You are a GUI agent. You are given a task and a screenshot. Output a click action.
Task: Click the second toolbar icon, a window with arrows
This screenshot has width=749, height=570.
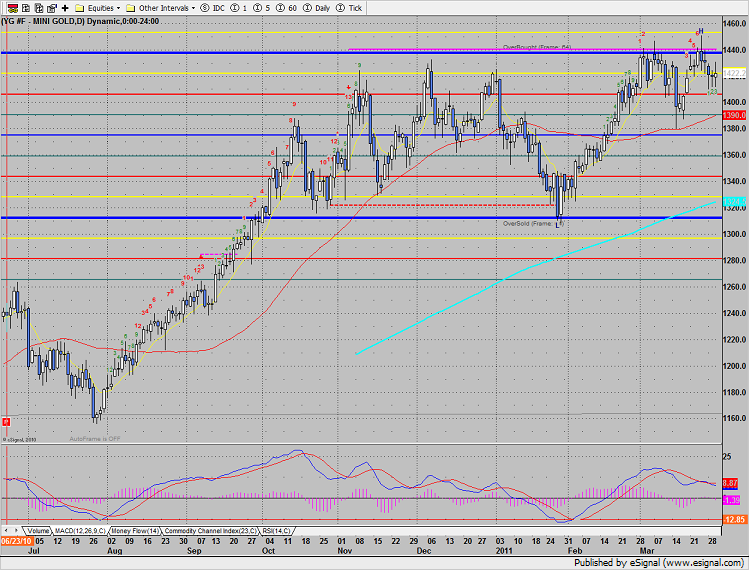[x=26, y=8]
